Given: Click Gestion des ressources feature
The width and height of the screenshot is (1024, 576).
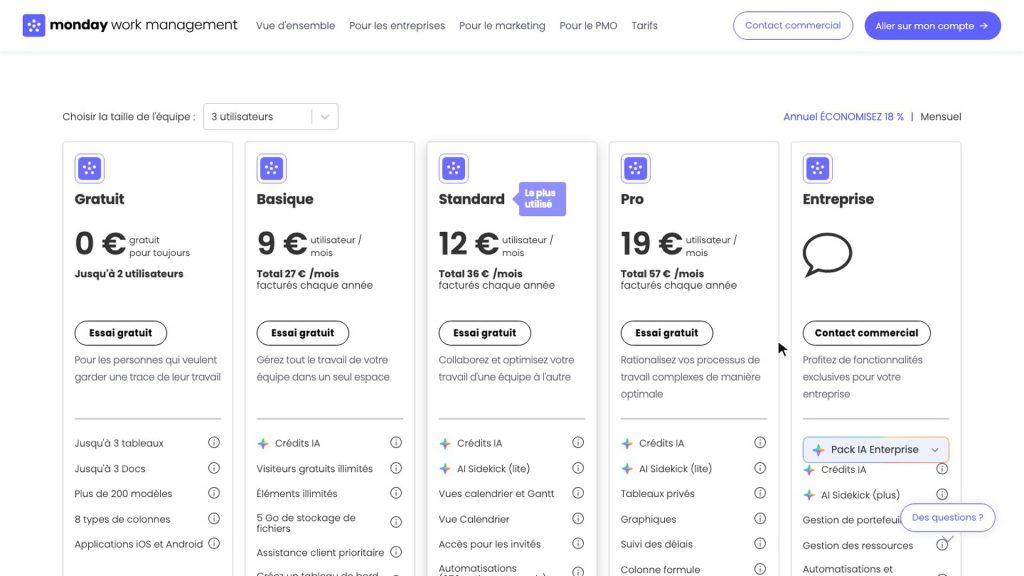Looking at the screenshot, I should click(857, 545).
